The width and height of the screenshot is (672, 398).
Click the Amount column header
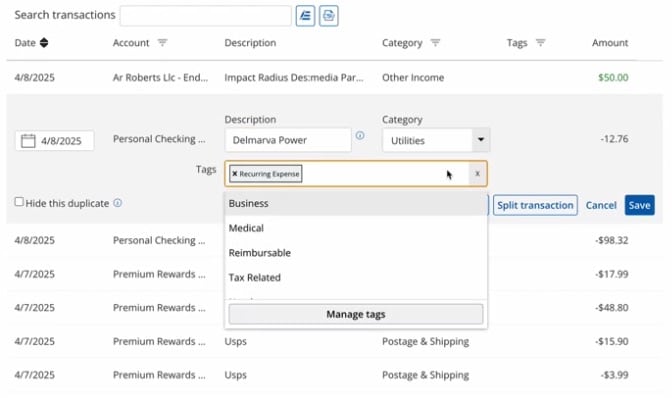click(x=610, y=43)
